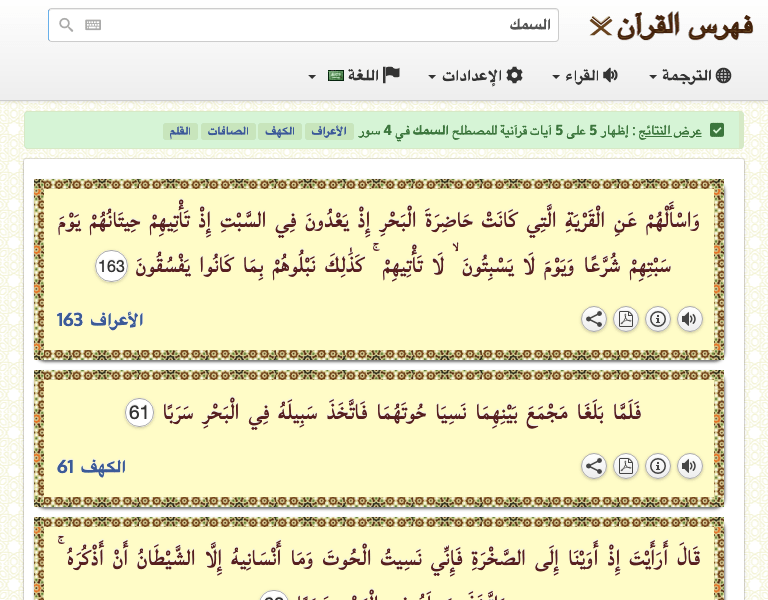Play audio for Al-A'raf verse 163
The width and height of the screenshot is (768, 600).
tap(689, 320)
